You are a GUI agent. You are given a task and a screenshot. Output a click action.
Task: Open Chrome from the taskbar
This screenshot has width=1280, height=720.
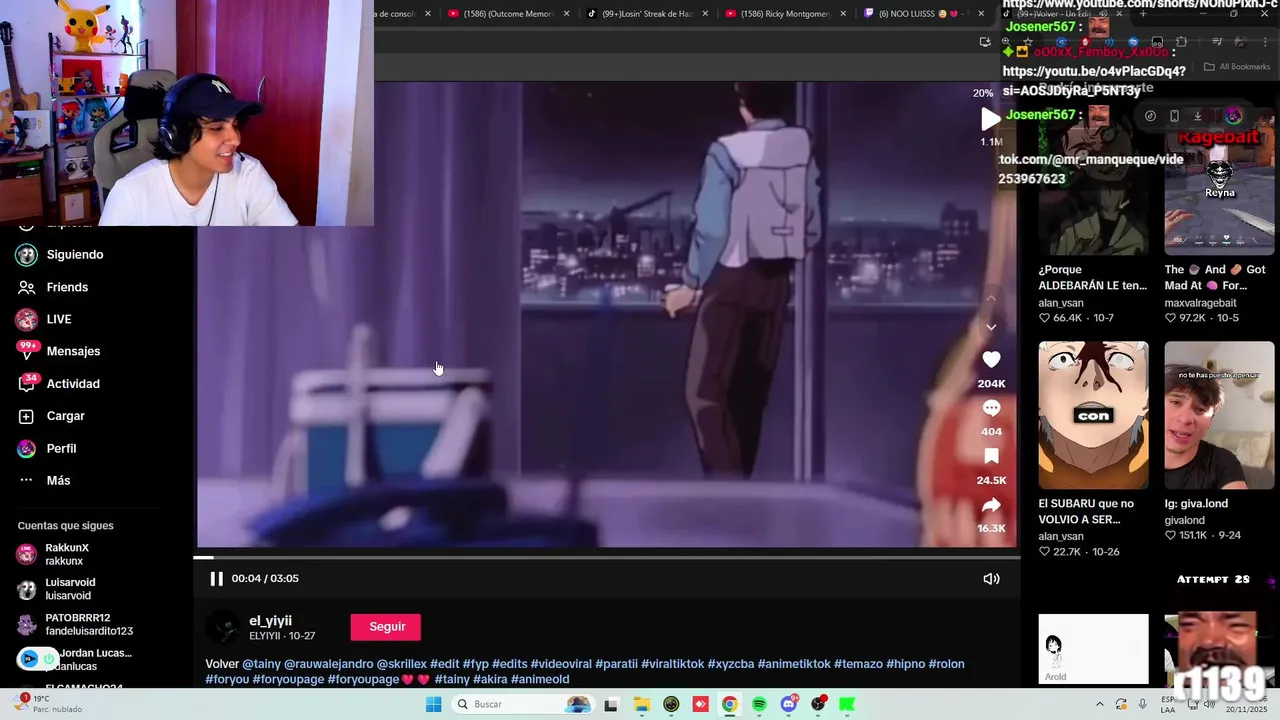click(729, 704)
